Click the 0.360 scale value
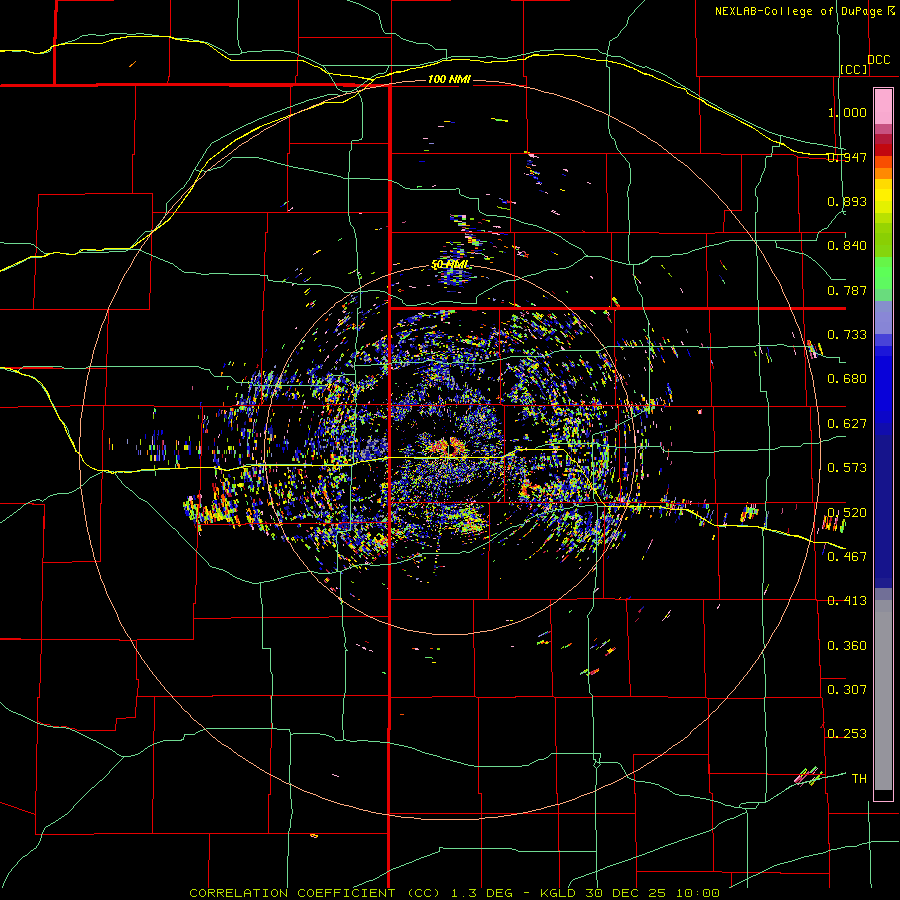900x900 pixels. point(847,646)
